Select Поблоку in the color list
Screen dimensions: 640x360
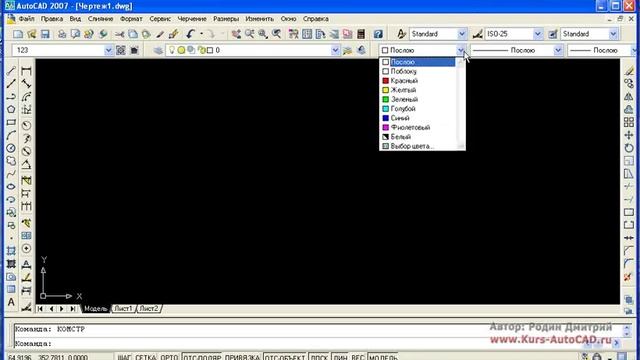click(418, 71)
